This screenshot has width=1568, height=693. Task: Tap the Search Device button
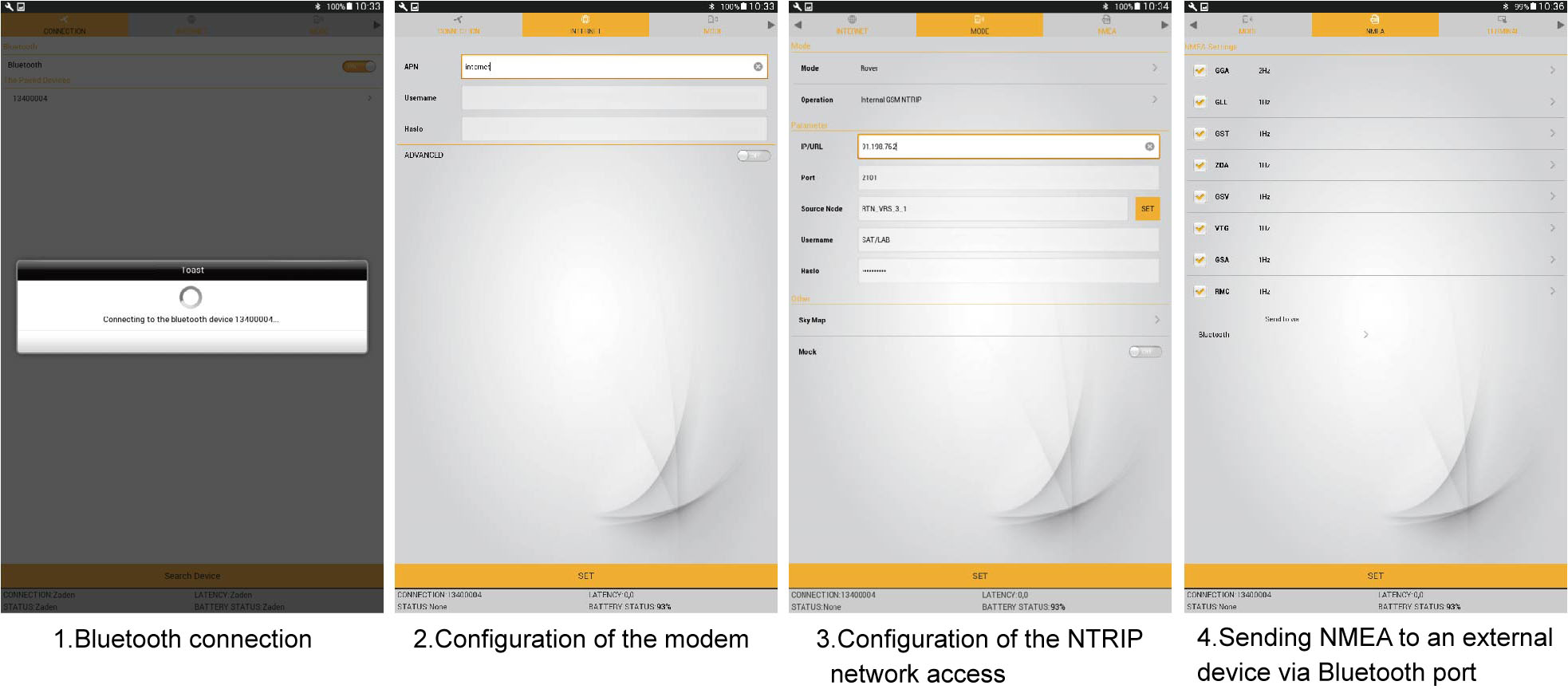coord(192,576)
